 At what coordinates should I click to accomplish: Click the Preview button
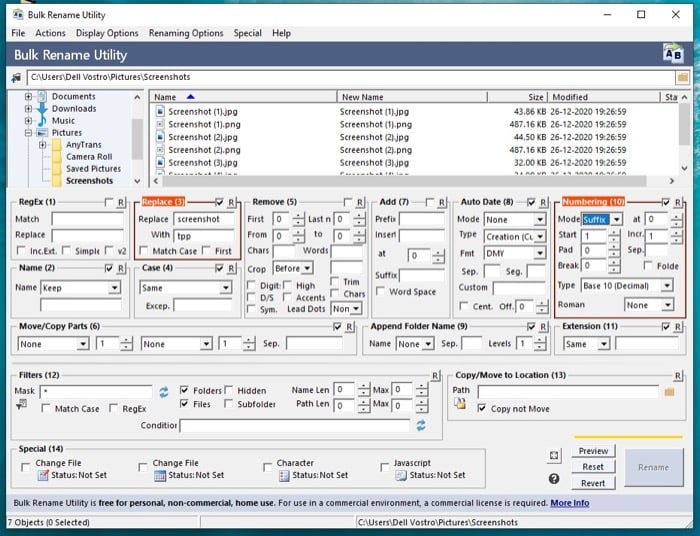coord(593,451)
